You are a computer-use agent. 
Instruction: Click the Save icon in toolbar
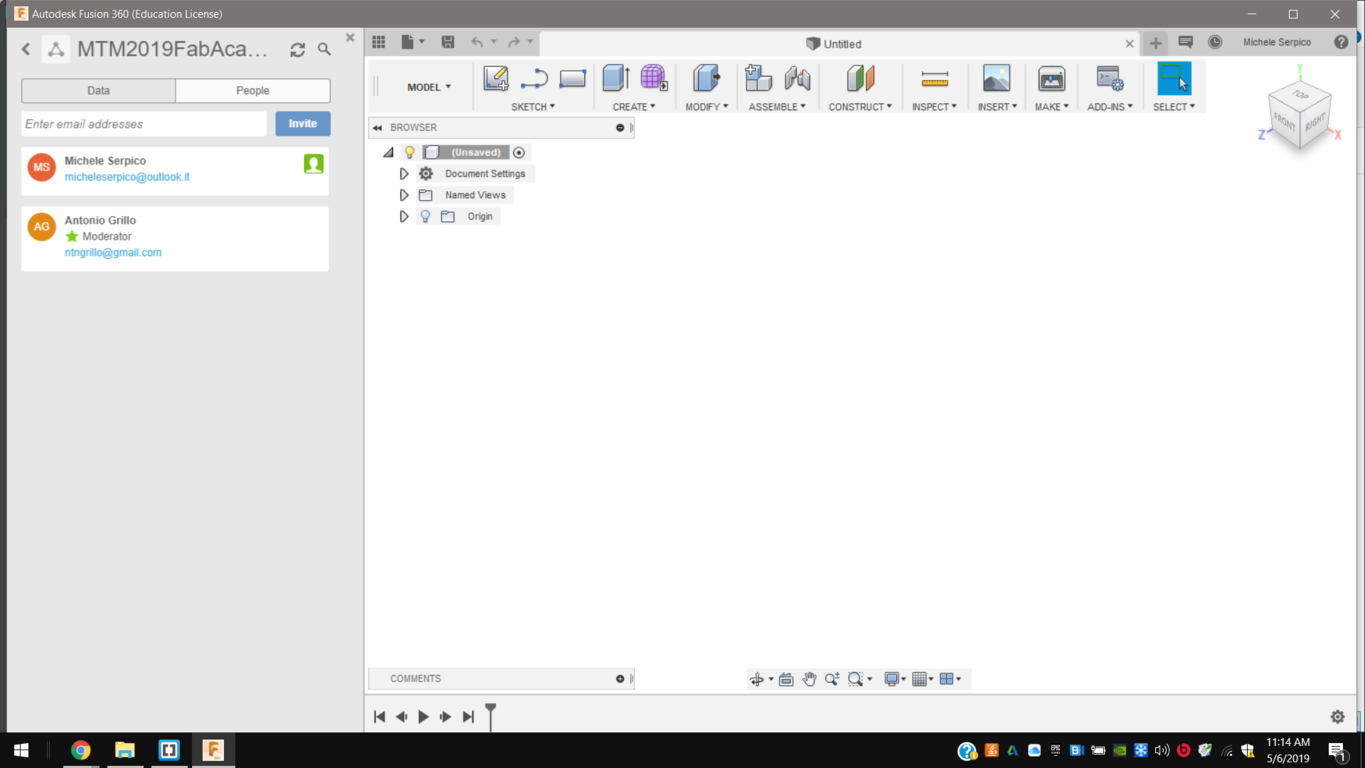(448, 42)
